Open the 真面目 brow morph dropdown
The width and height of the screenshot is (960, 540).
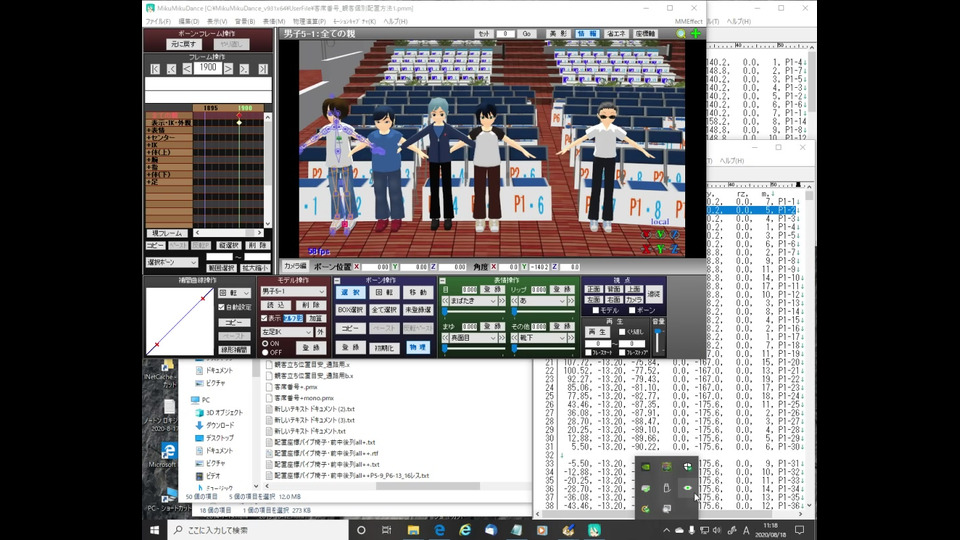(474, 338)
